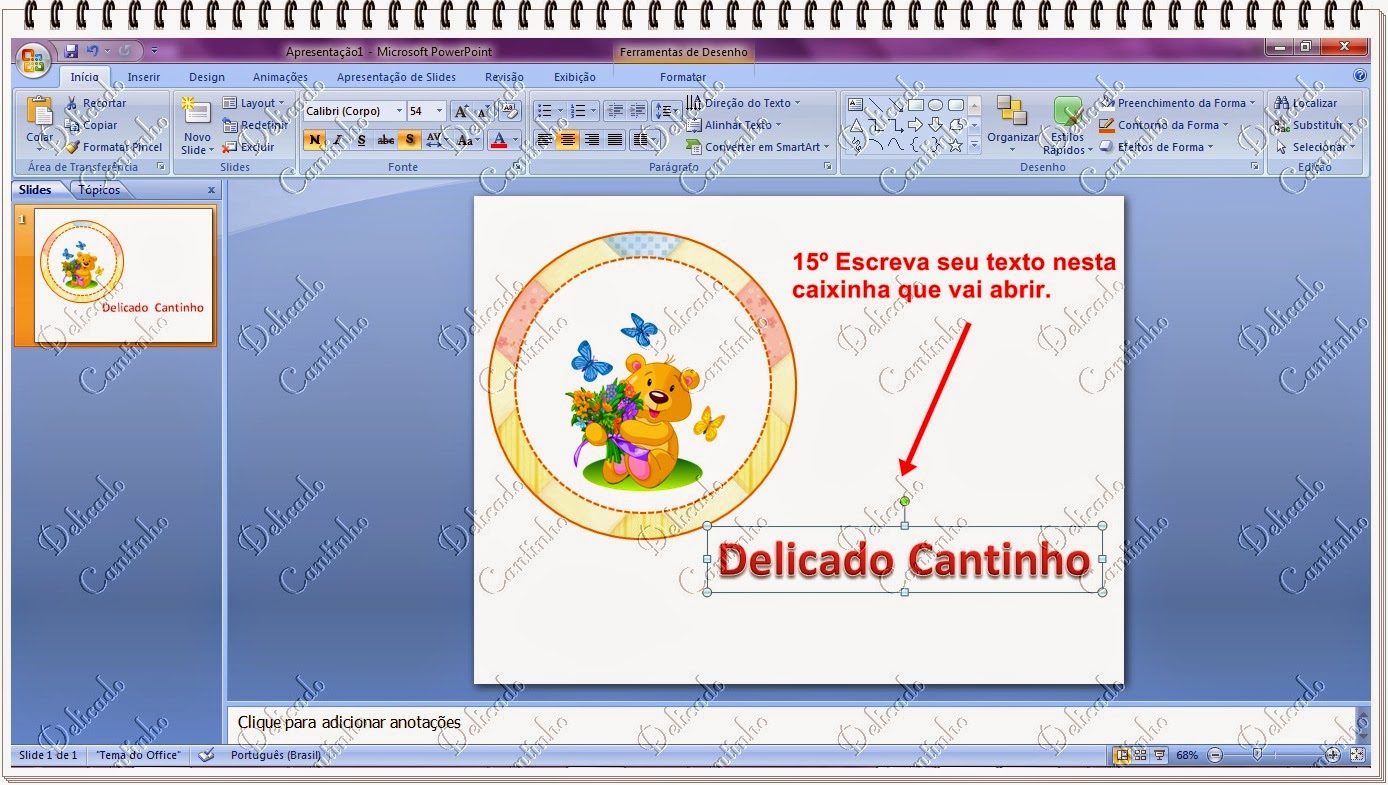Switch to the Tópicos outline pane tab

pos(99,190)
